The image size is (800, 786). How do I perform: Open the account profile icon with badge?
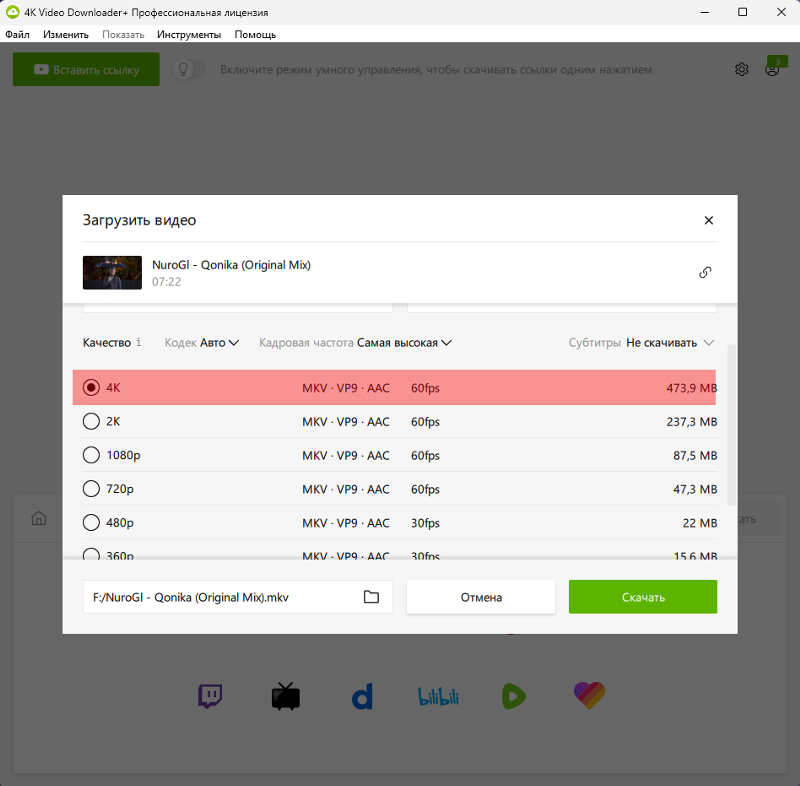(772, 68)
